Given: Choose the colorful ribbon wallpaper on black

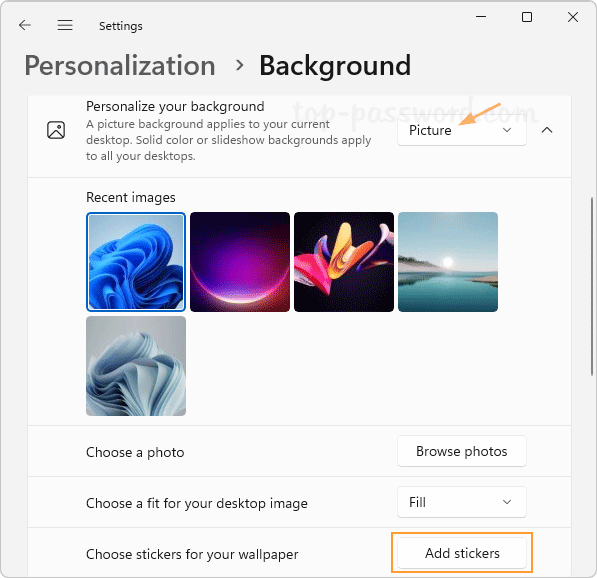Looking at the screenshot, I should coord(344,262).
